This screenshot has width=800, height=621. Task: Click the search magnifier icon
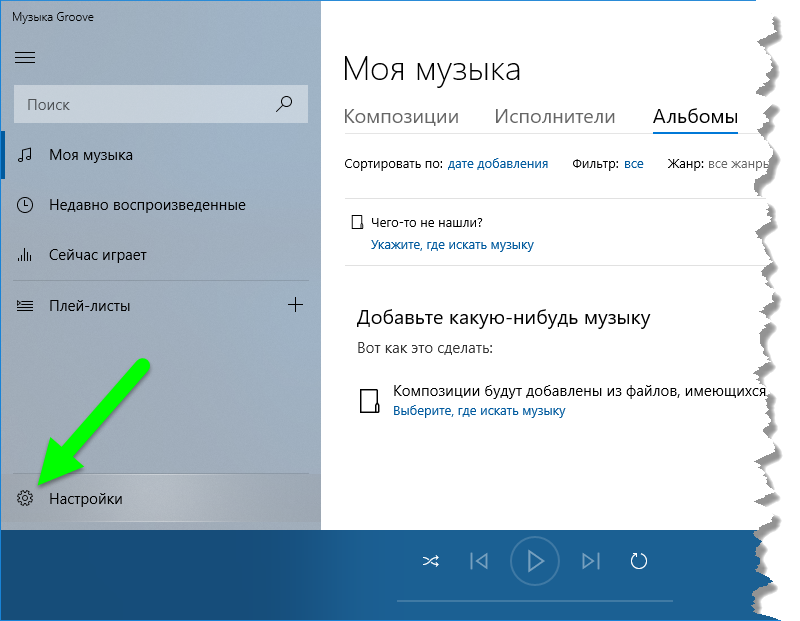[284, 104]
